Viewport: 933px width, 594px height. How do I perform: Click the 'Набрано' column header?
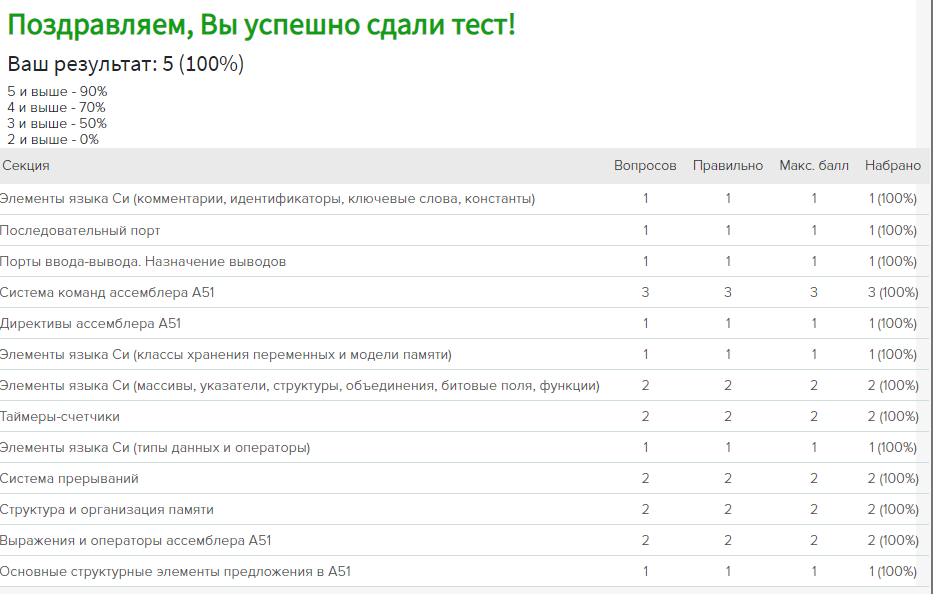pos(893,165)
